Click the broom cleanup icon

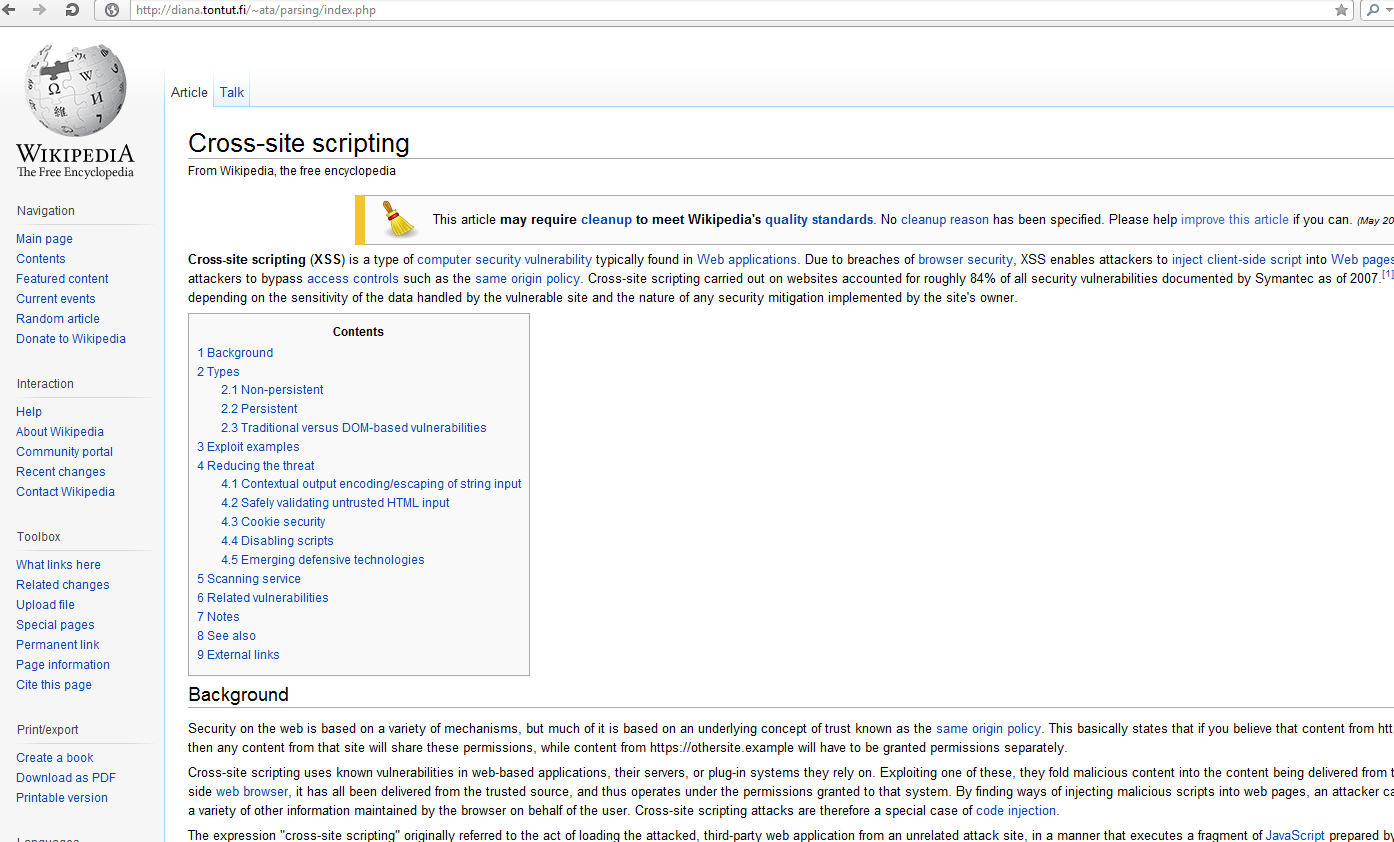coord(400,219)
